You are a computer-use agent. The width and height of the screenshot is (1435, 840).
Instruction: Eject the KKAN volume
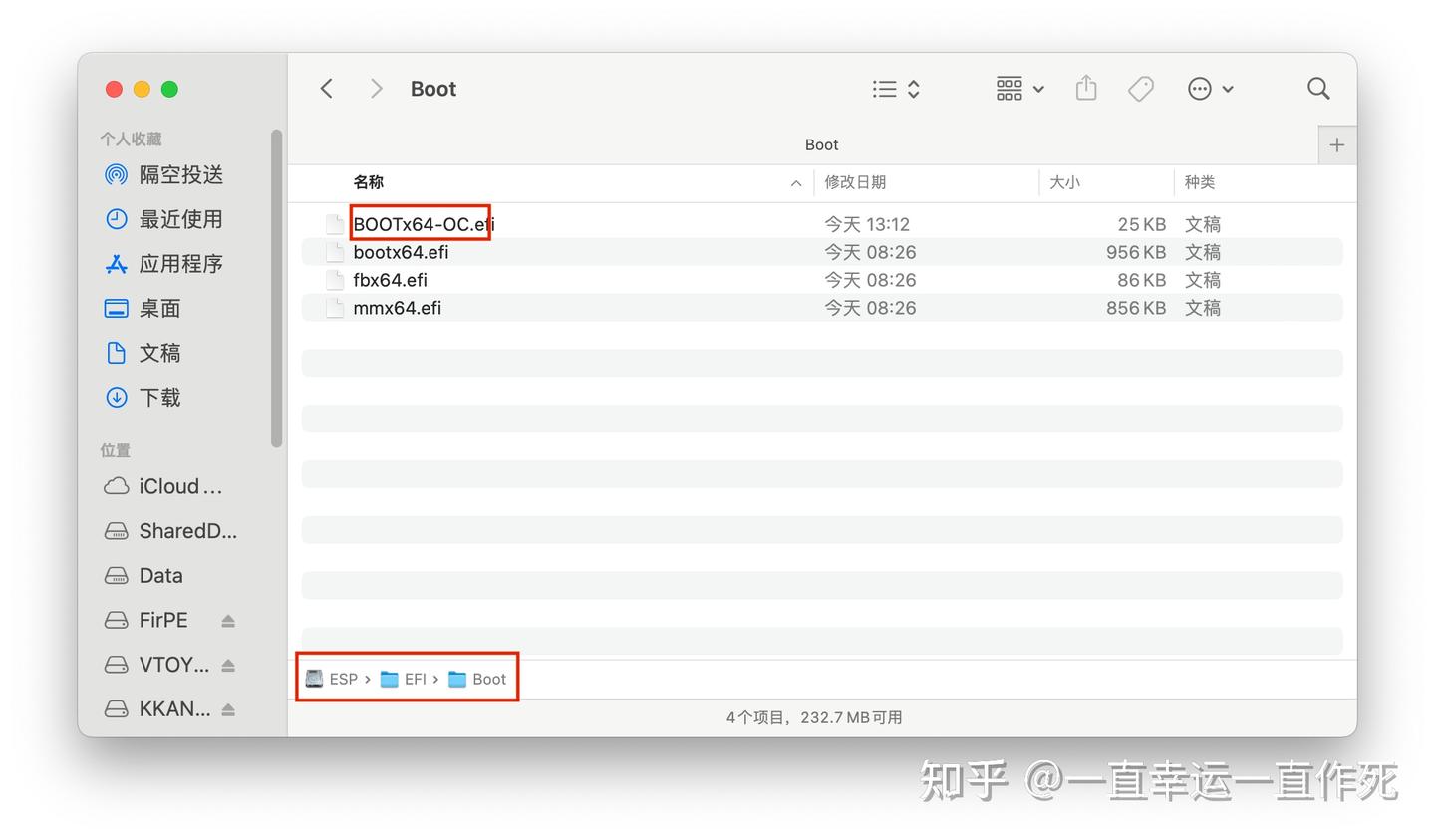click(x=228, y=708)
